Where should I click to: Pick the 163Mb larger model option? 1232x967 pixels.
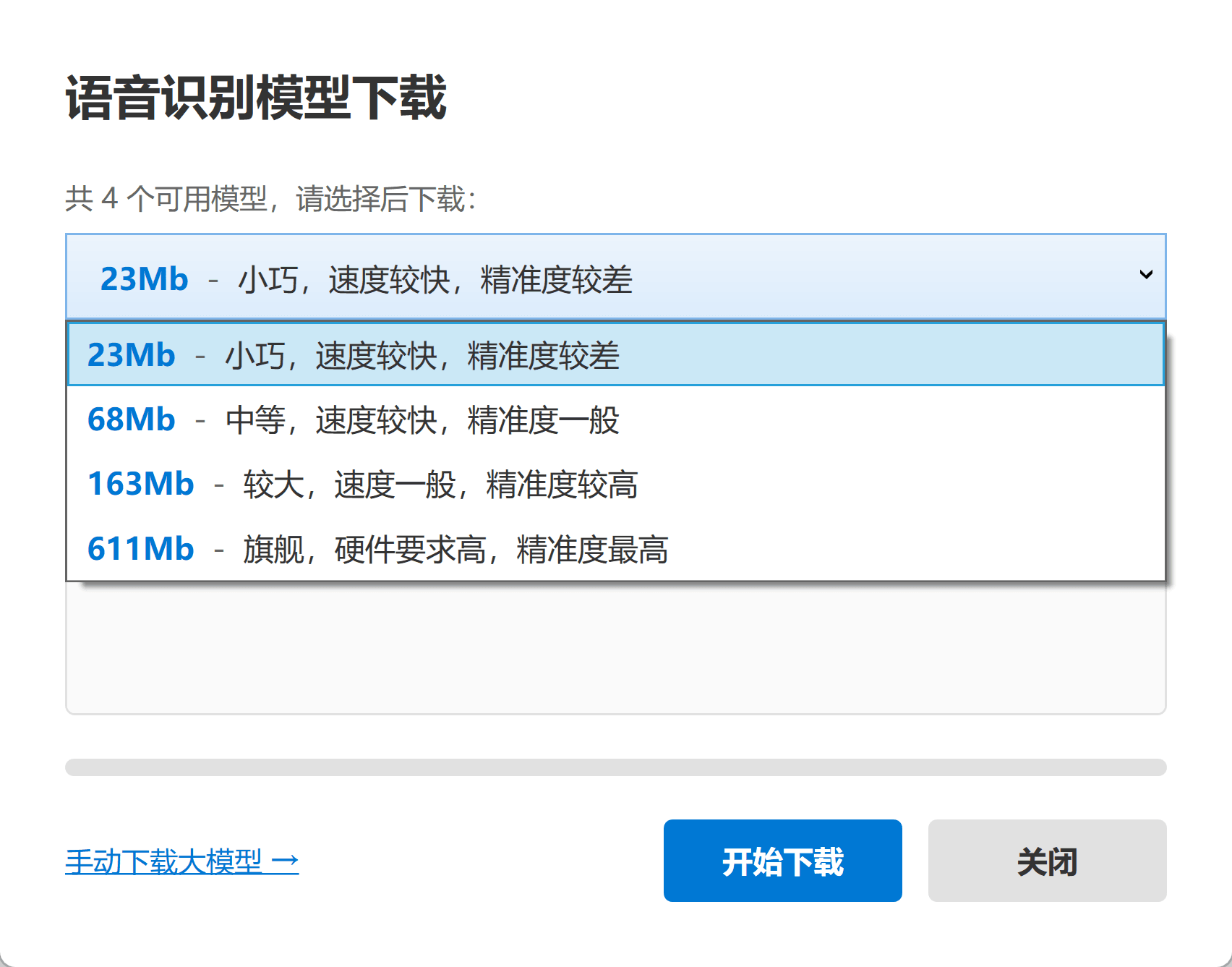[x=615, y=484]
